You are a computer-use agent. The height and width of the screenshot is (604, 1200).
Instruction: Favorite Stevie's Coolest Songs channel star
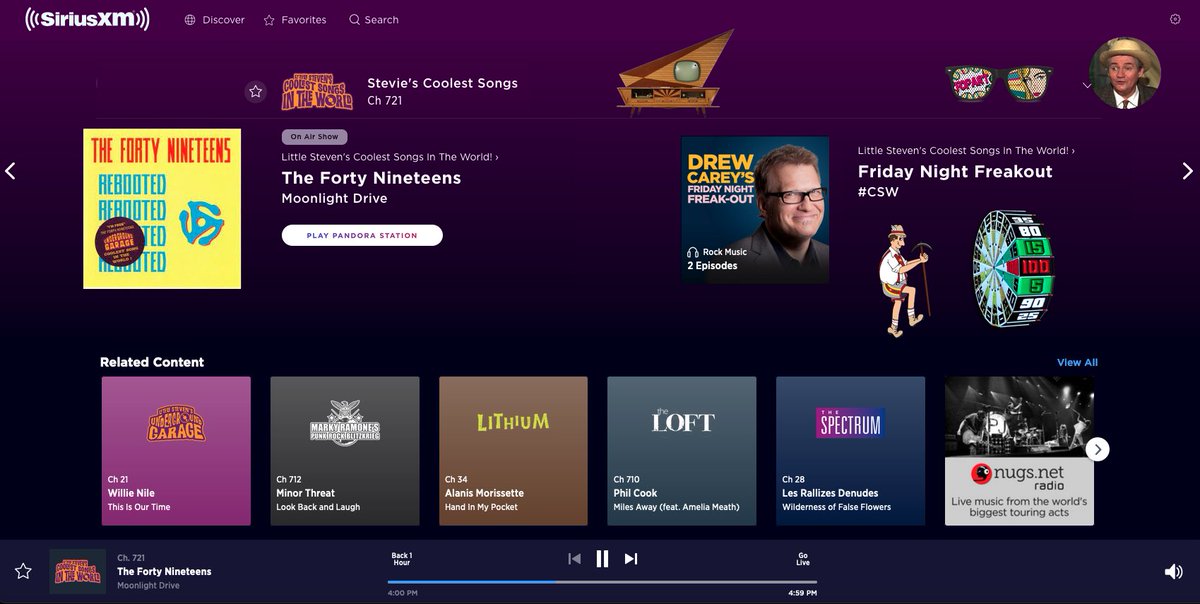click(x=256, y=92)
